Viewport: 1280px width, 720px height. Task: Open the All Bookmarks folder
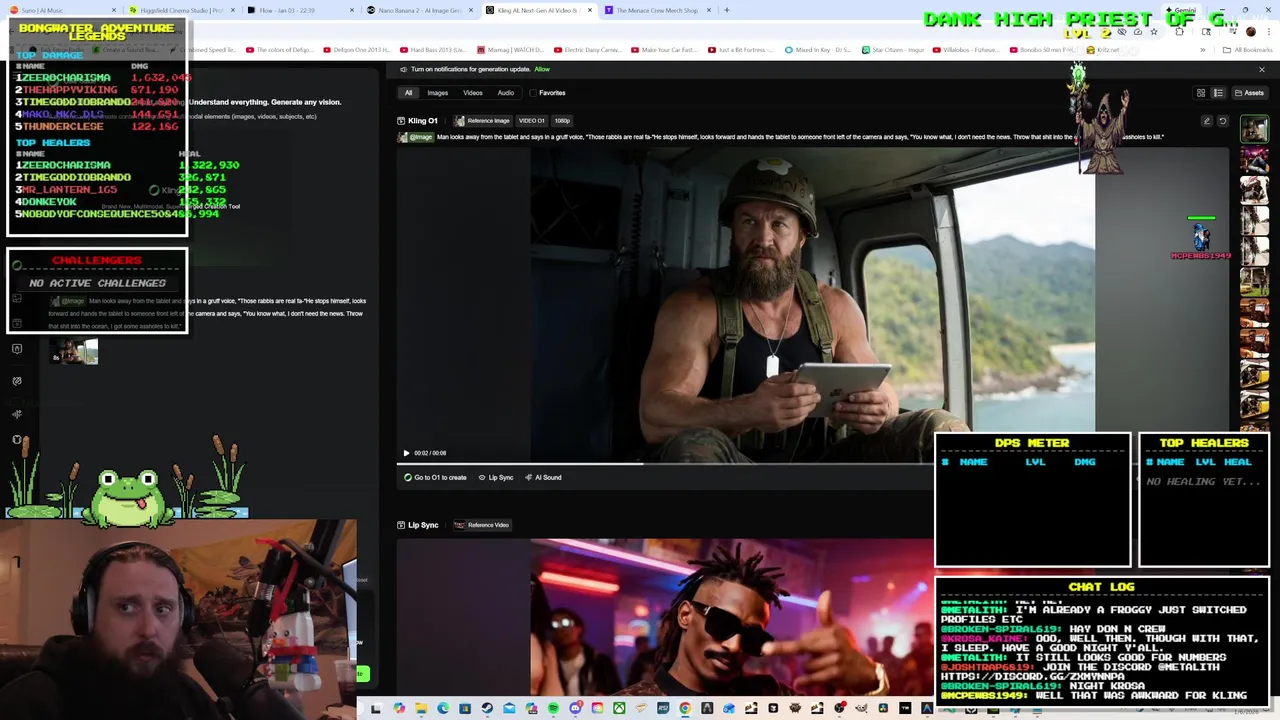[x=1247, y=50]
